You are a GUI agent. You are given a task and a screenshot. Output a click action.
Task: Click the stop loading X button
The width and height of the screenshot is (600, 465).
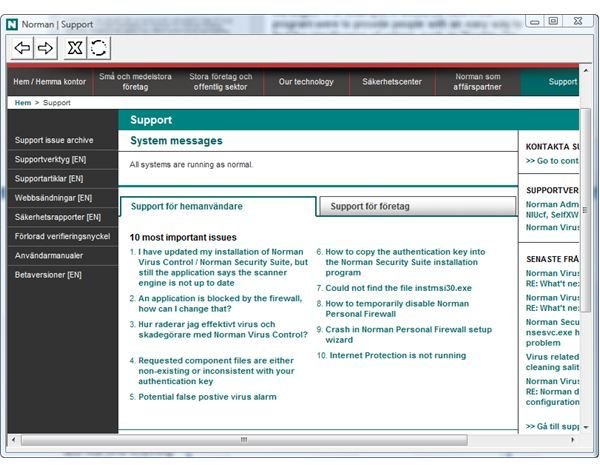pyautogui.click(x=75, y=48)
